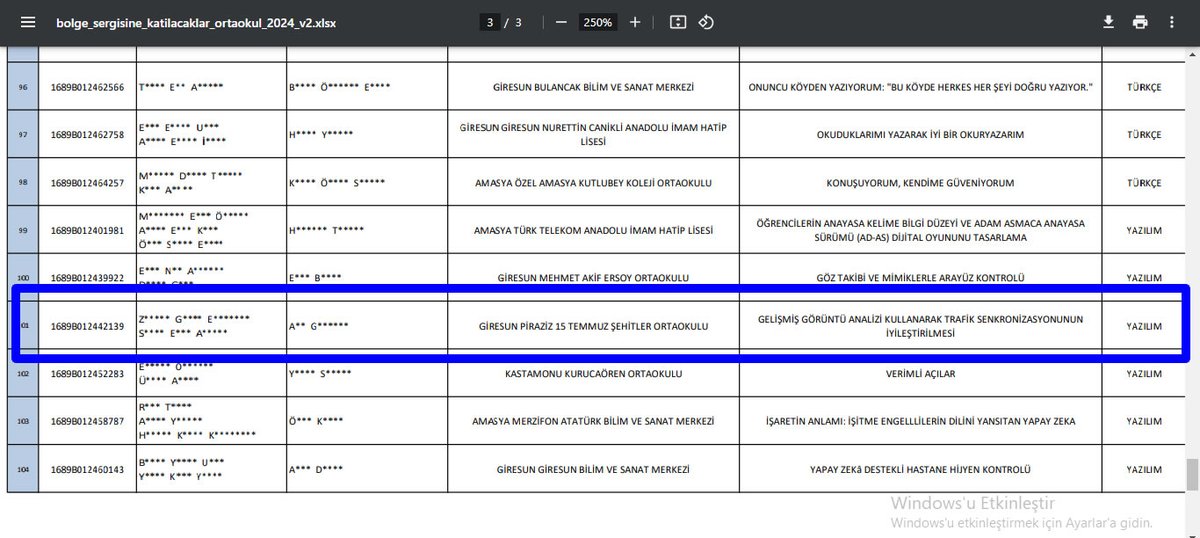The width and height of the screenshot is (1200, 538).
Task: Select ID cell 1689B012439922
Action: coord(88,278)
